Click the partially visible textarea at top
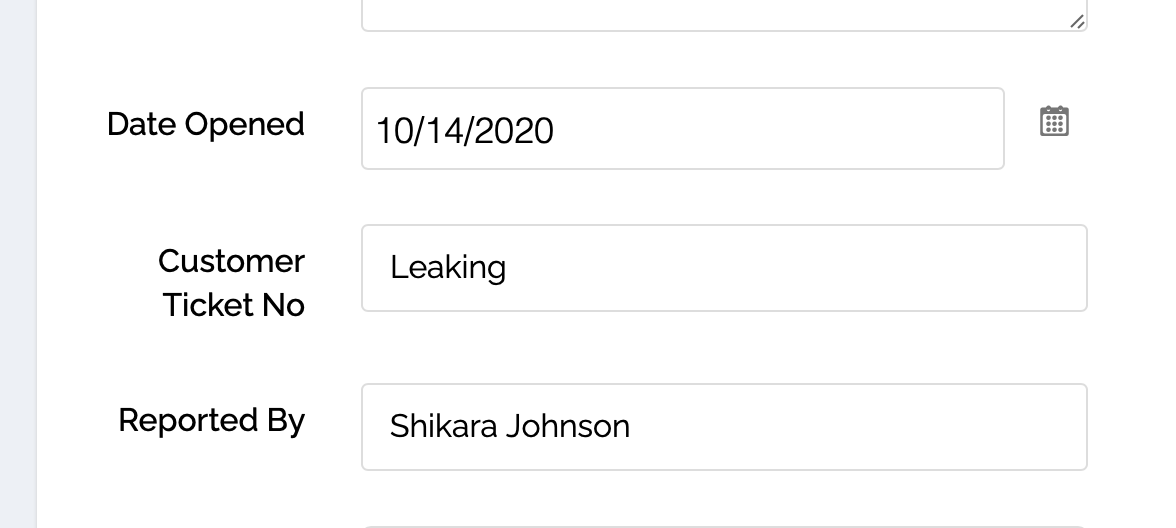This screenshot has width=1176, height=528. (x=723, y=14)
